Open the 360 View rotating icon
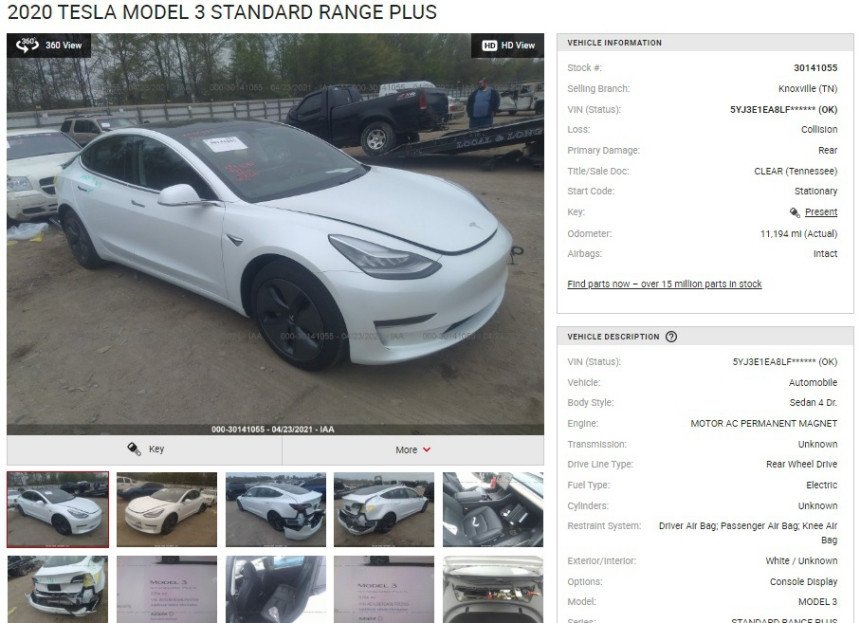The image size is (860, 623). (27, 45)
